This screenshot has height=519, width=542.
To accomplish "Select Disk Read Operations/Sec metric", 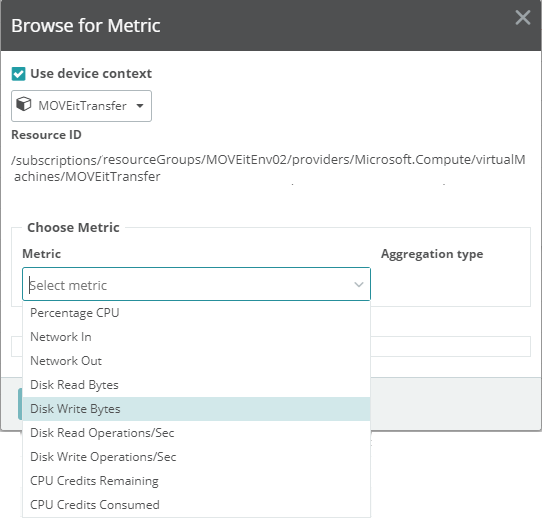I will [x=196, y=433].
